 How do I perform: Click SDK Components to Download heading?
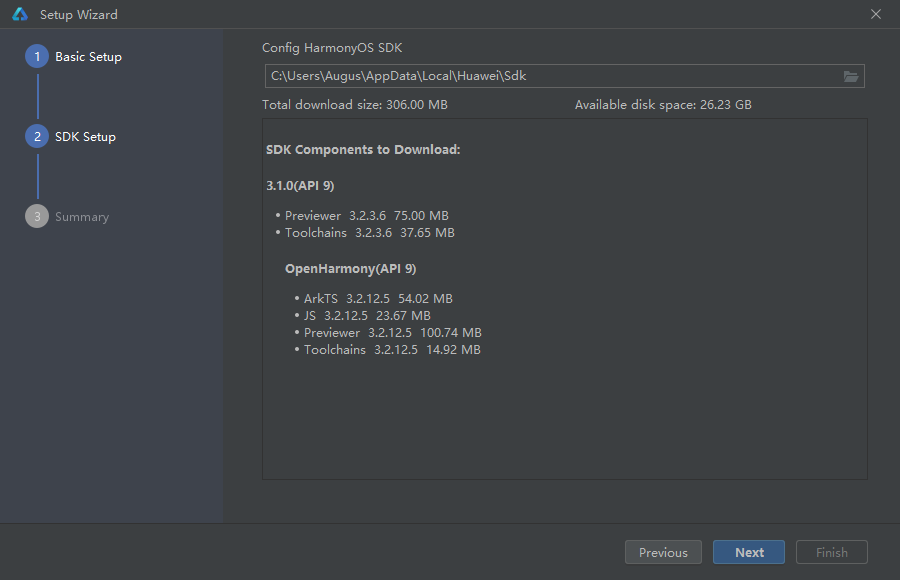(x=363, y=150)
